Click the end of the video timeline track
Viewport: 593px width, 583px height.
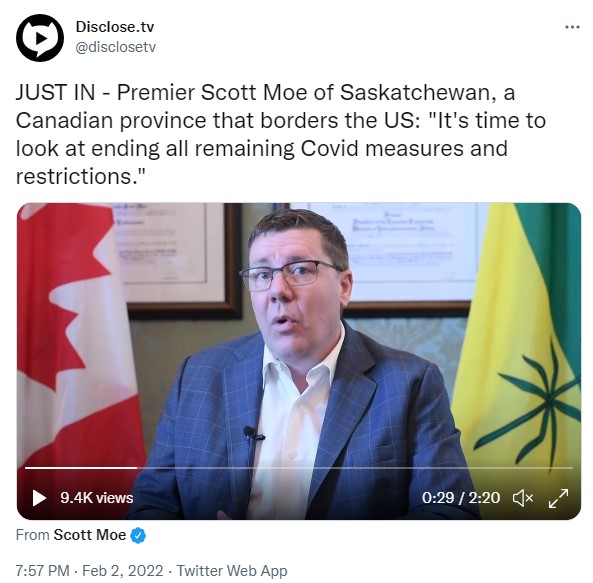pos(571,468)
